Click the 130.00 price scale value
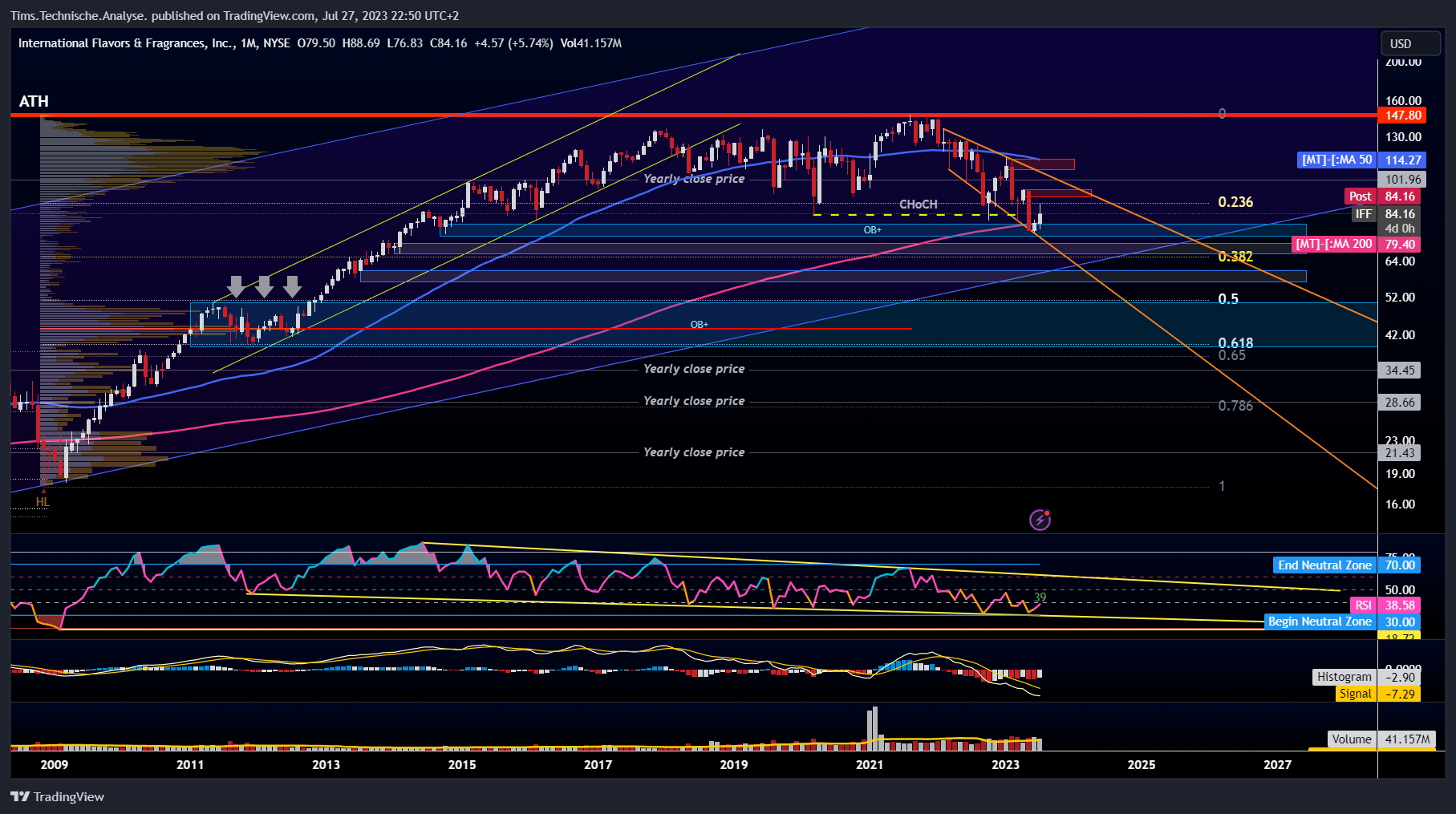The height and width of the screenshot is (814, 1456). click(x=1403, y=137)
